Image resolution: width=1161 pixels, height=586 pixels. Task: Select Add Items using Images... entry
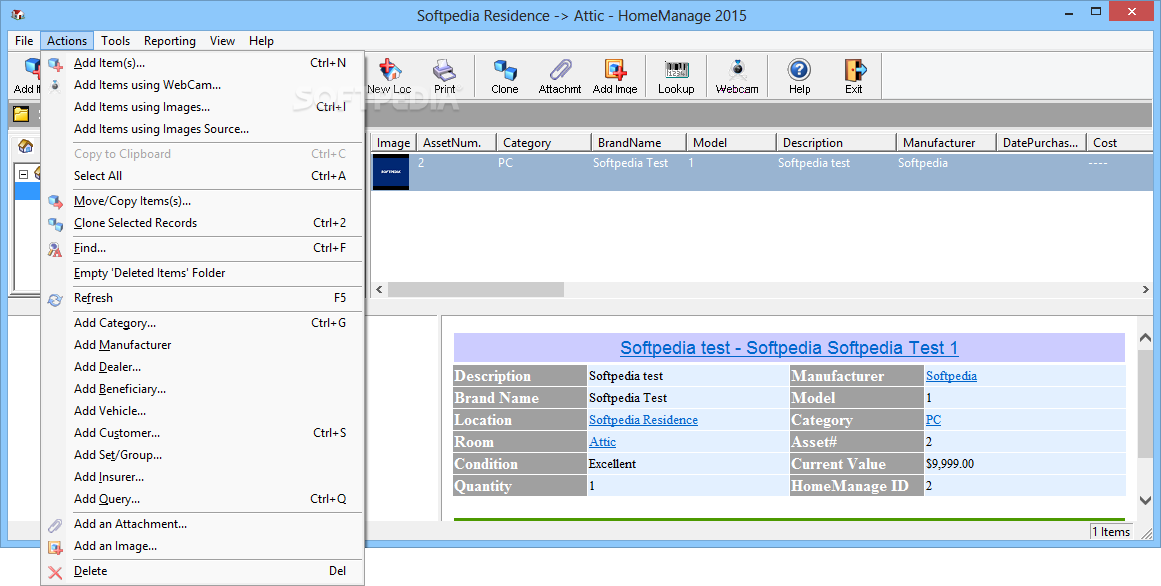[x=203, y=107]
